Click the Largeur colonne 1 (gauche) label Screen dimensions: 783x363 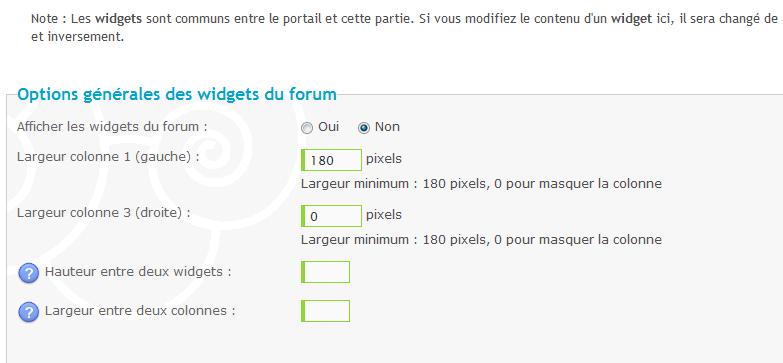pos(108,157)
